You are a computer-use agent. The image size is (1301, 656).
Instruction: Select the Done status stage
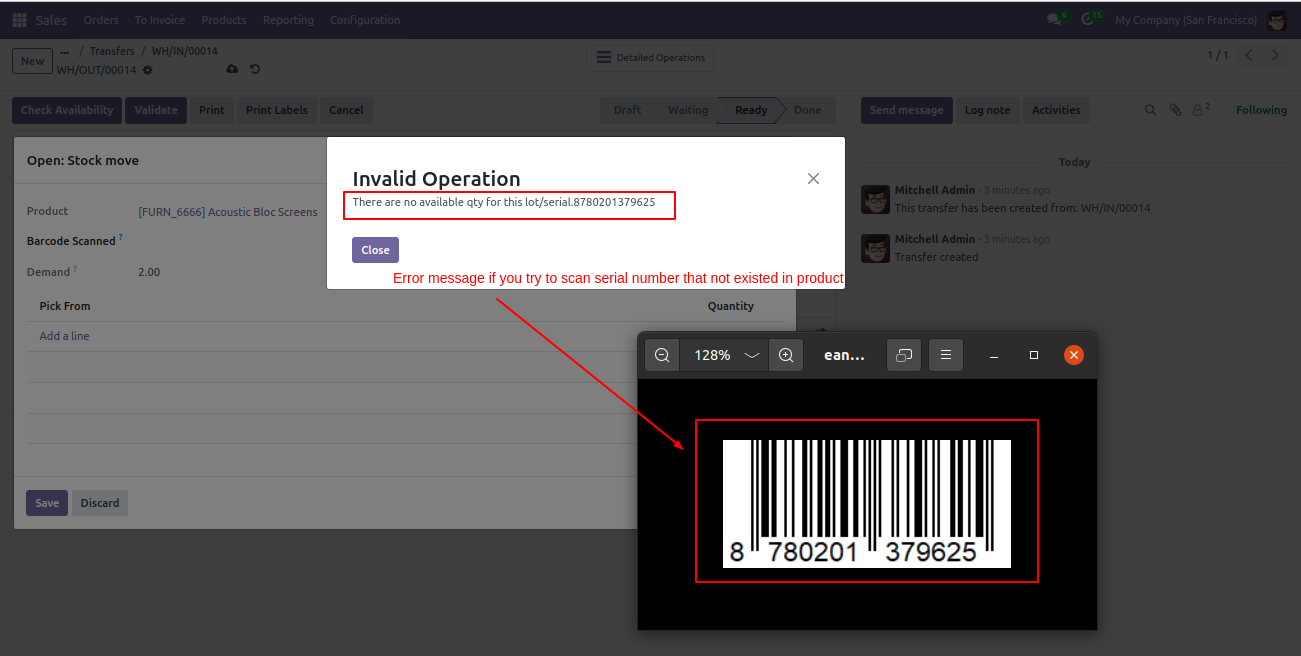[x=808, y=110]
